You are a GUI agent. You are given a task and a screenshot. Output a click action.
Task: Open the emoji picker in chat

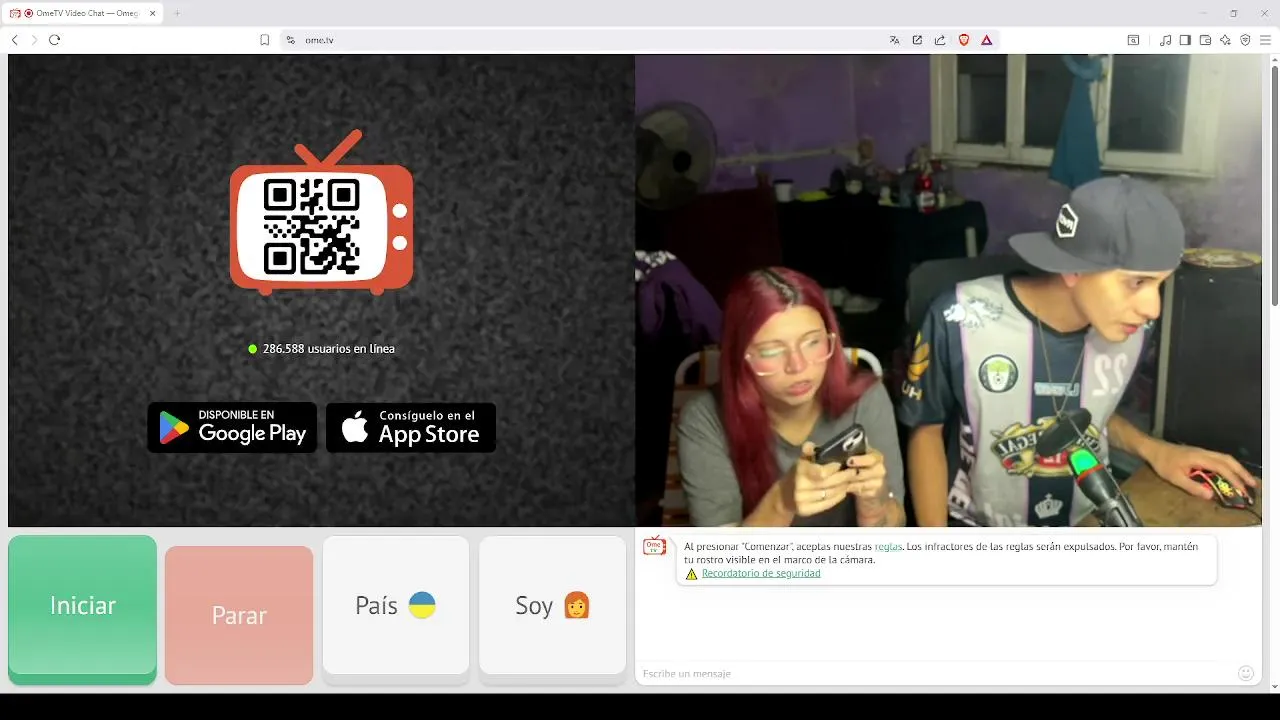pos(1246,673)
